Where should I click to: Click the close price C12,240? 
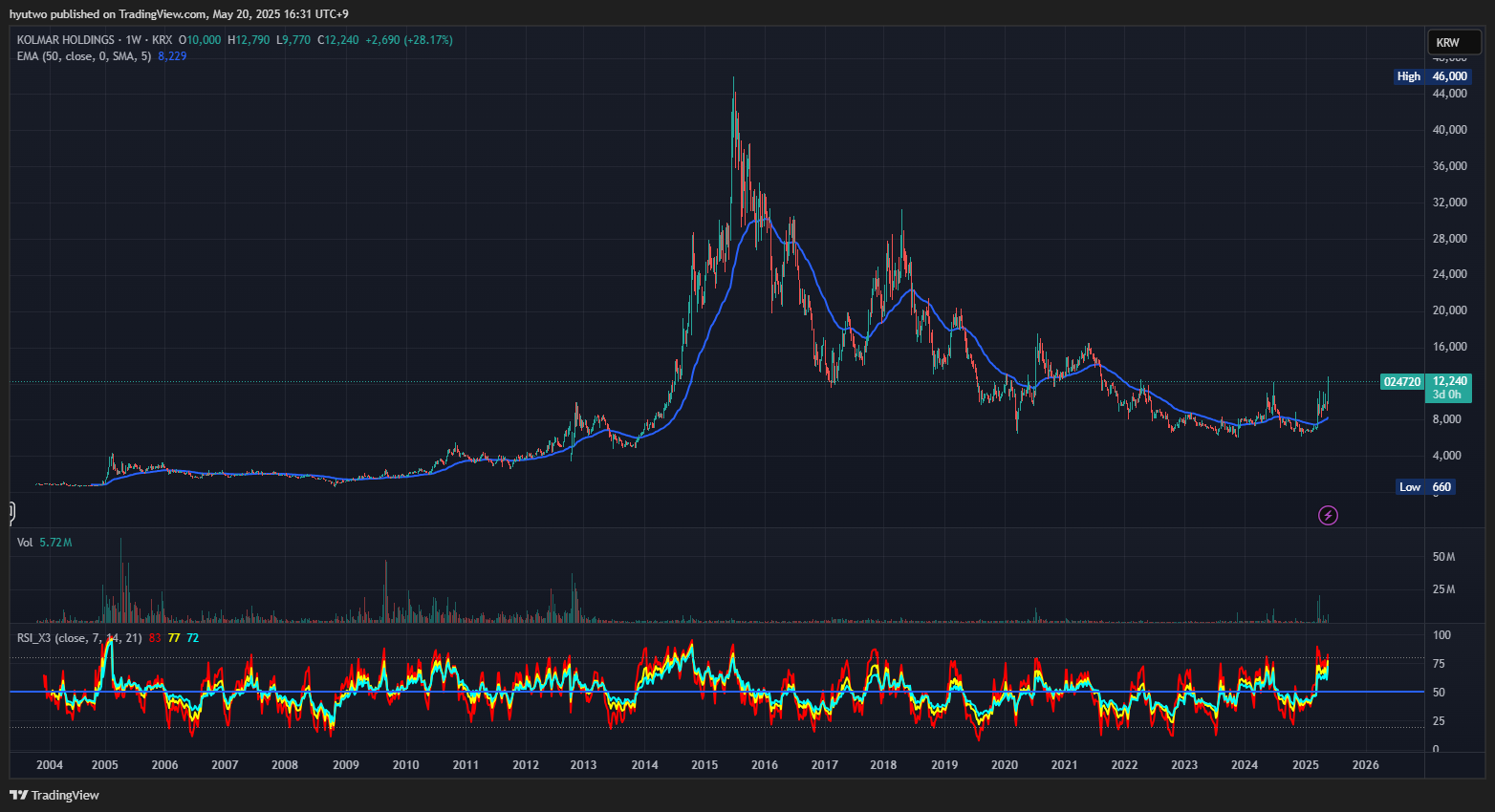[338, 40]
